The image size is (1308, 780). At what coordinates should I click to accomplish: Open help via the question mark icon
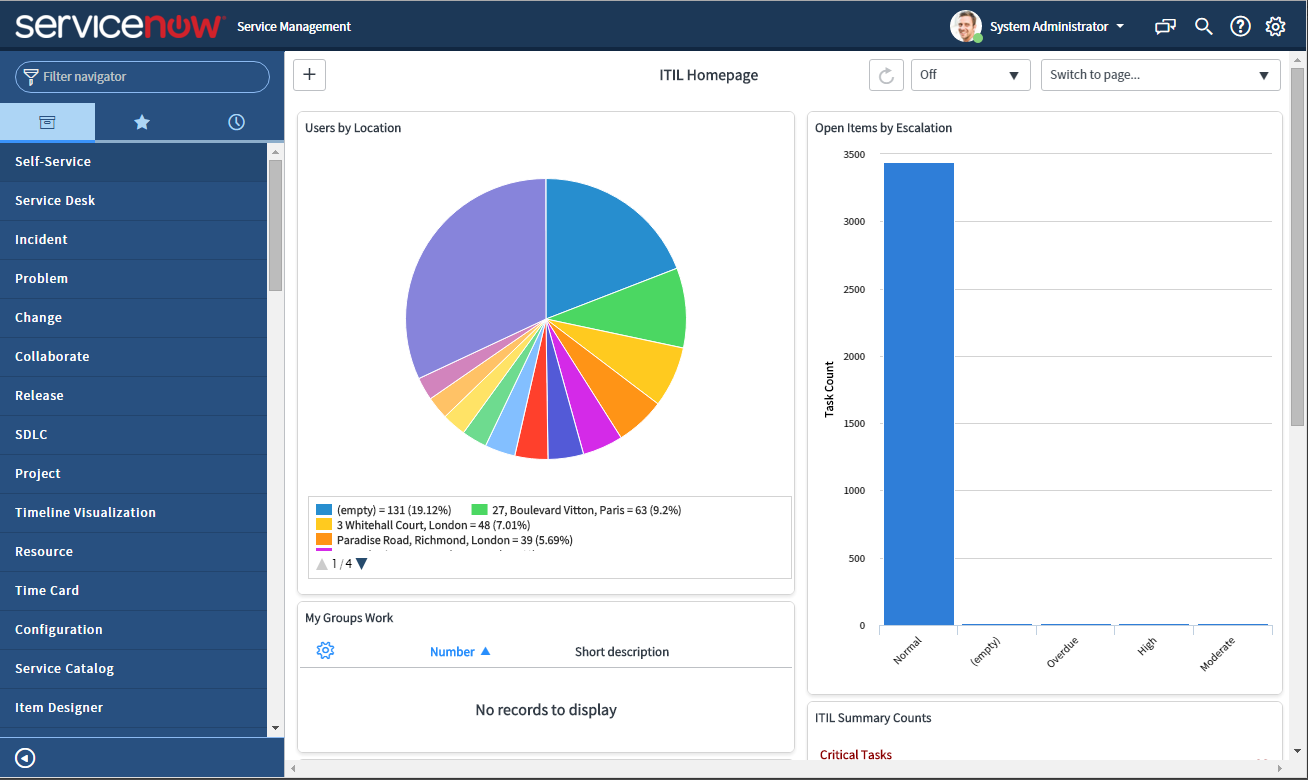click(1240, 26)
